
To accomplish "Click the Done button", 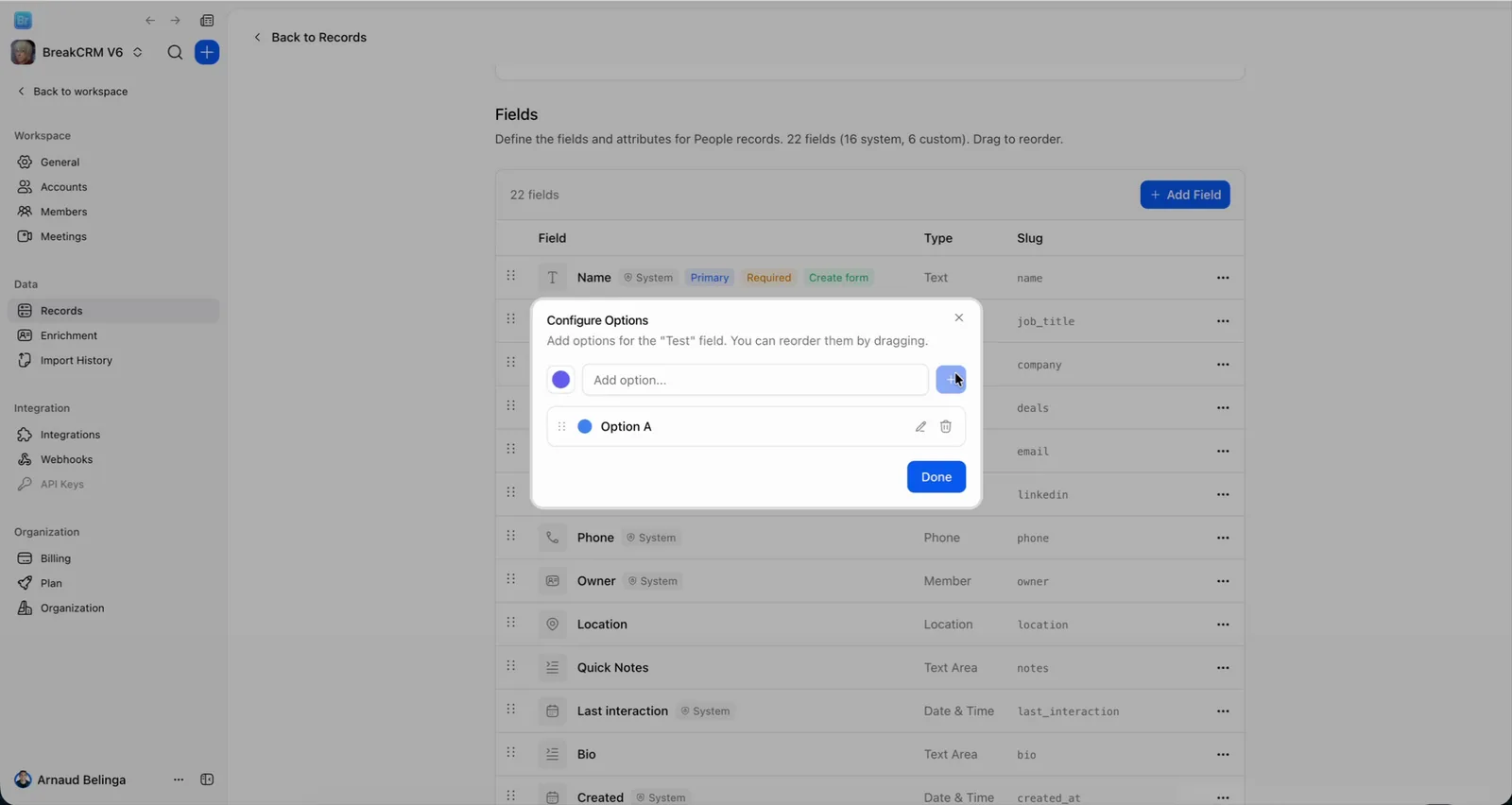I will [x=936, y=477].
